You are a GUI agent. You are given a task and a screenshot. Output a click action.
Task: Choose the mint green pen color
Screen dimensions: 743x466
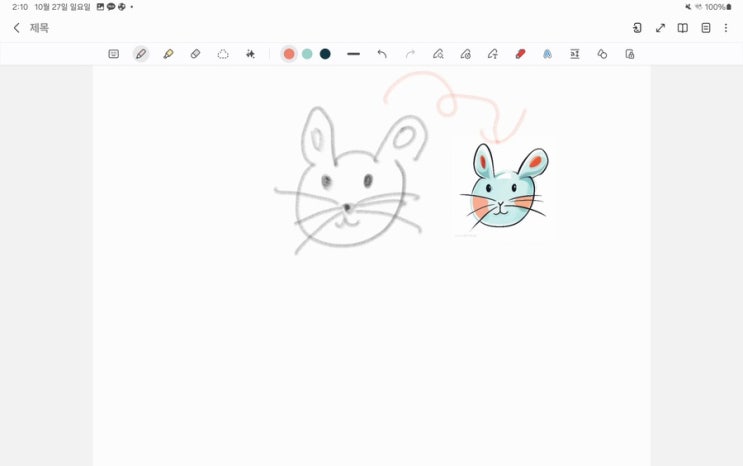click(307, 54)
